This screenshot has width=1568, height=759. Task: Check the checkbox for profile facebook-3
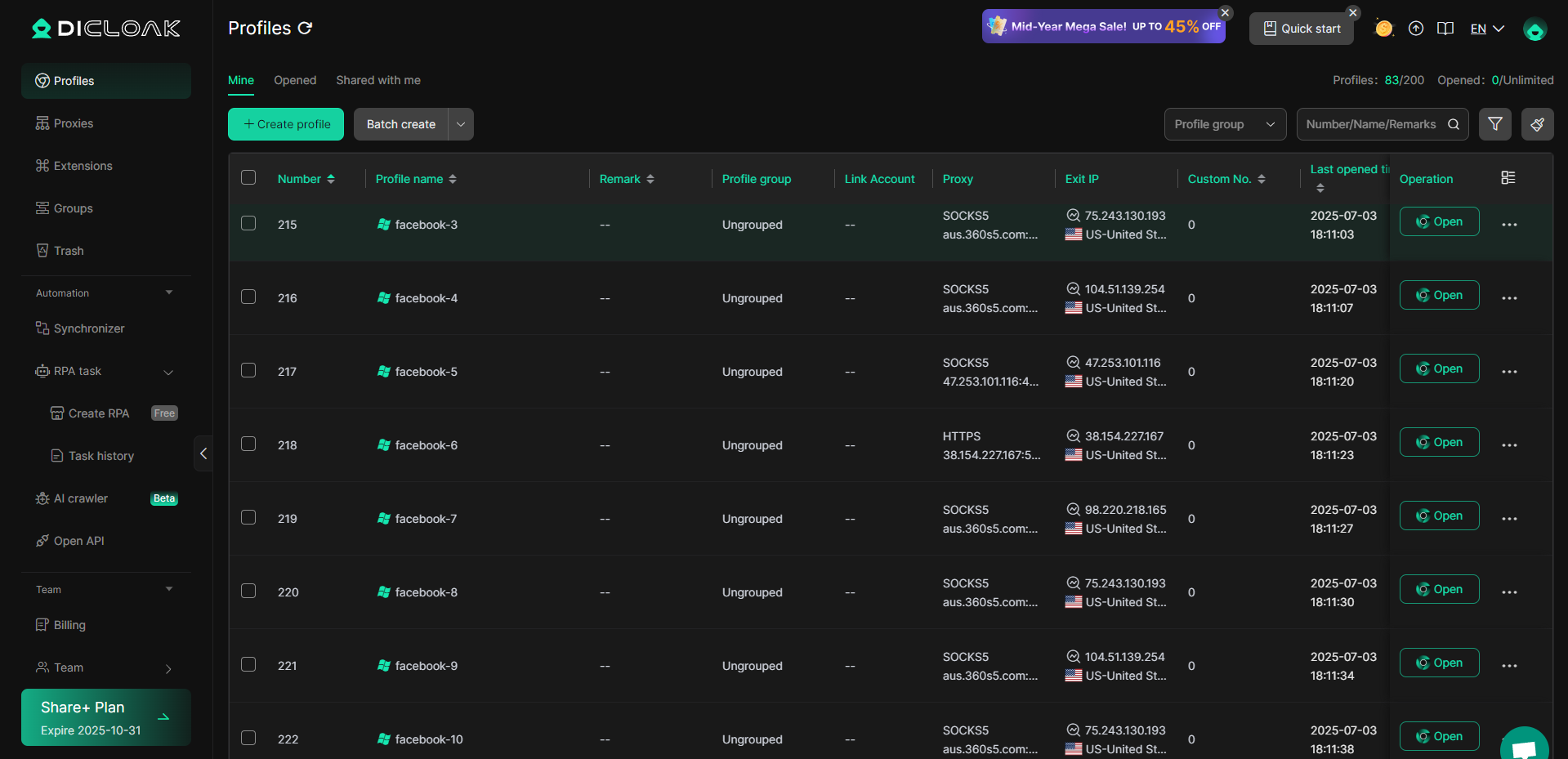[248, 223]
